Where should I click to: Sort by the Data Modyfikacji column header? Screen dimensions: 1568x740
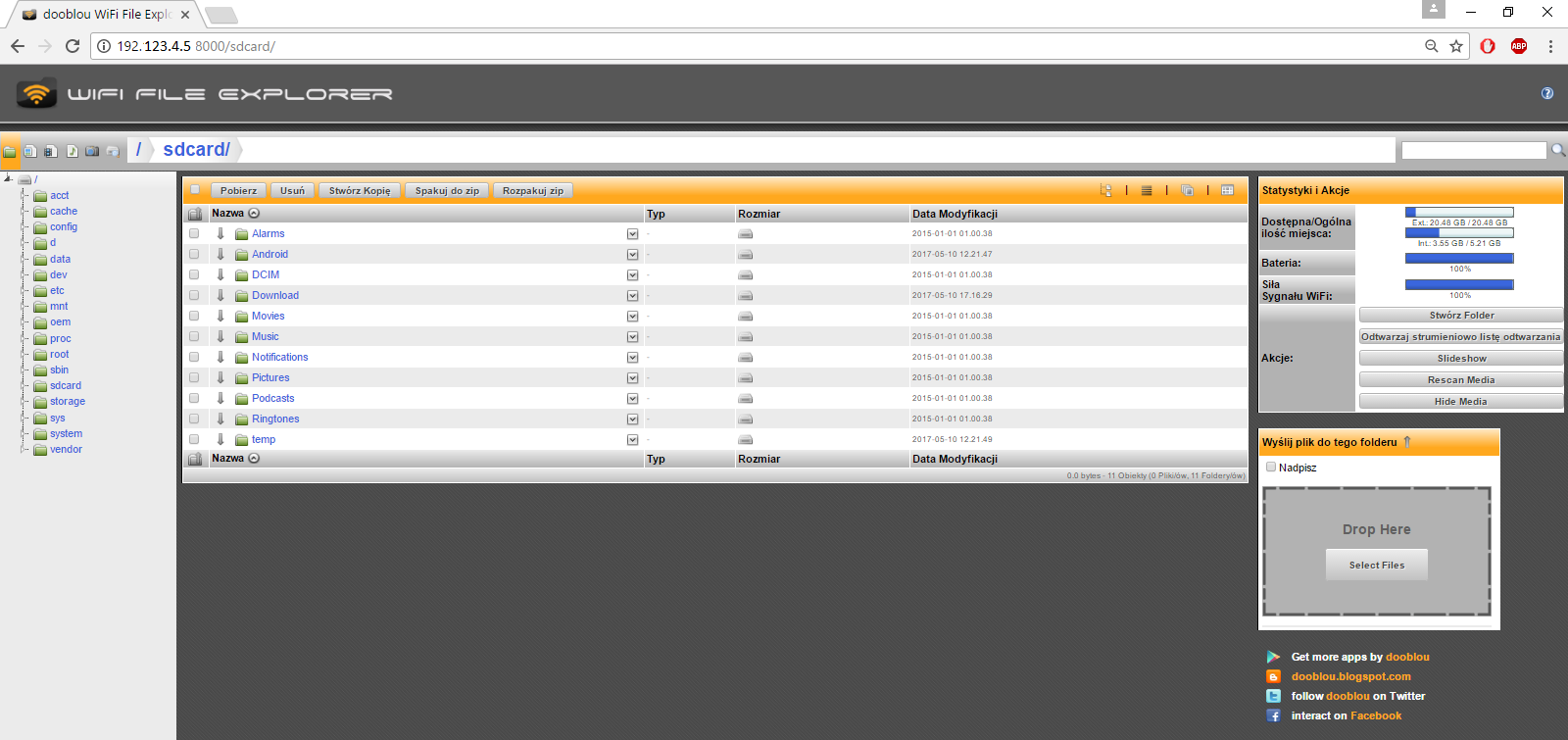click(x=955, y=214)
